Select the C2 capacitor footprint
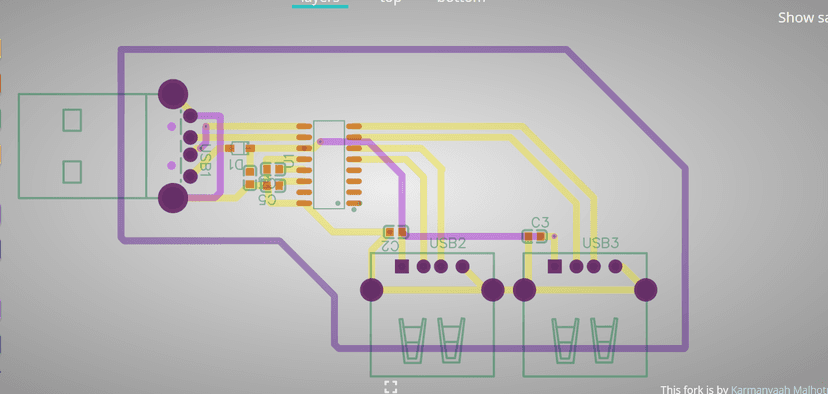 pyautogui.click(x=396, y=232)
